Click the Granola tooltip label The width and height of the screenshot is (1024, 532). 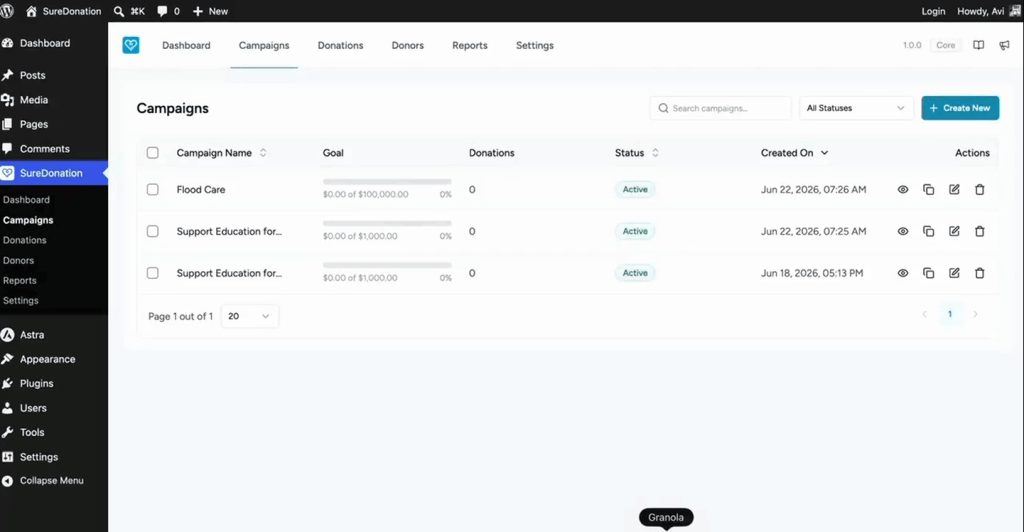click(x=665, y=517)
